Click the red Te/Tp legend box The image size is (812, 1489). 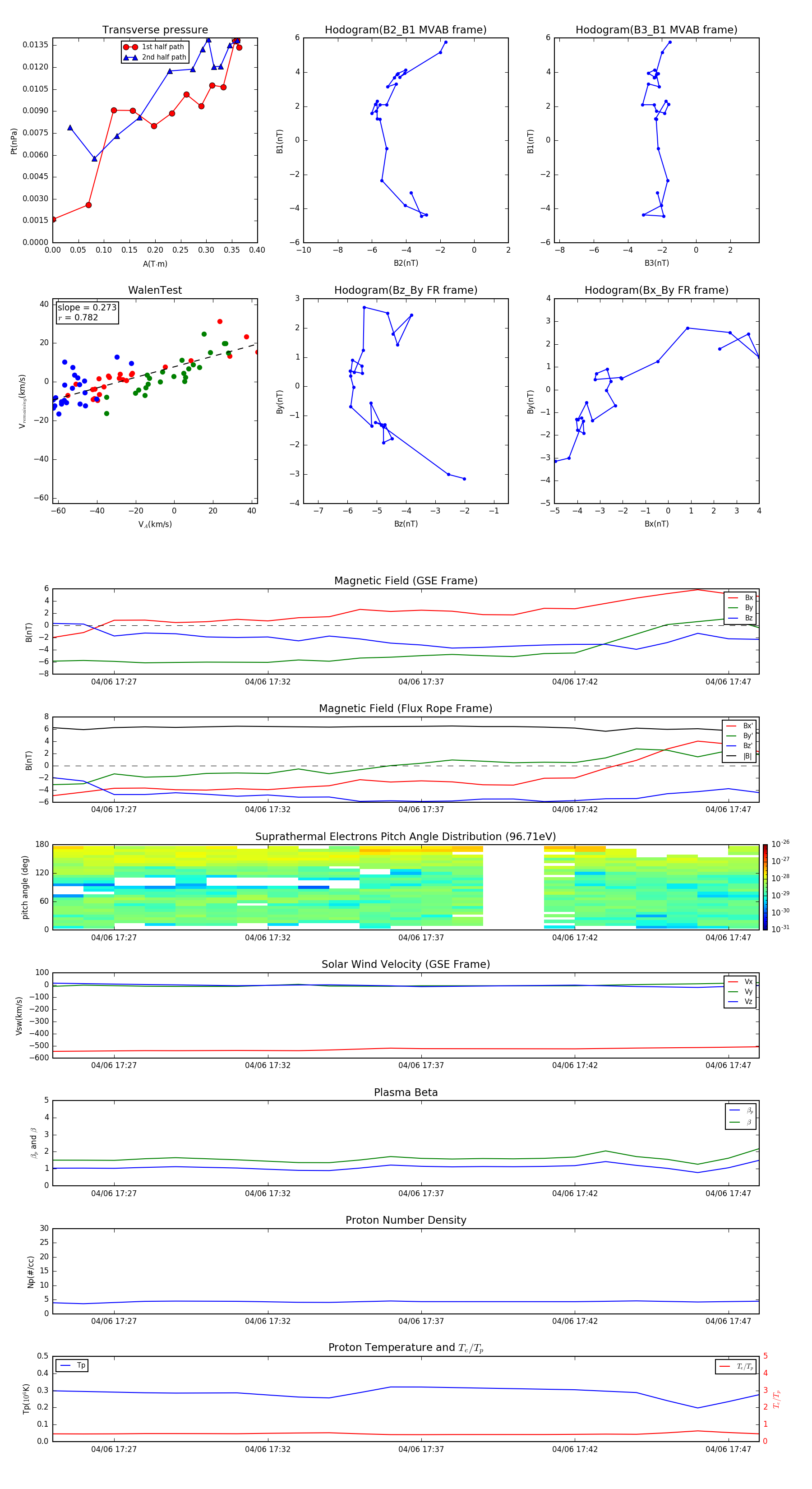pos(736,1366)
